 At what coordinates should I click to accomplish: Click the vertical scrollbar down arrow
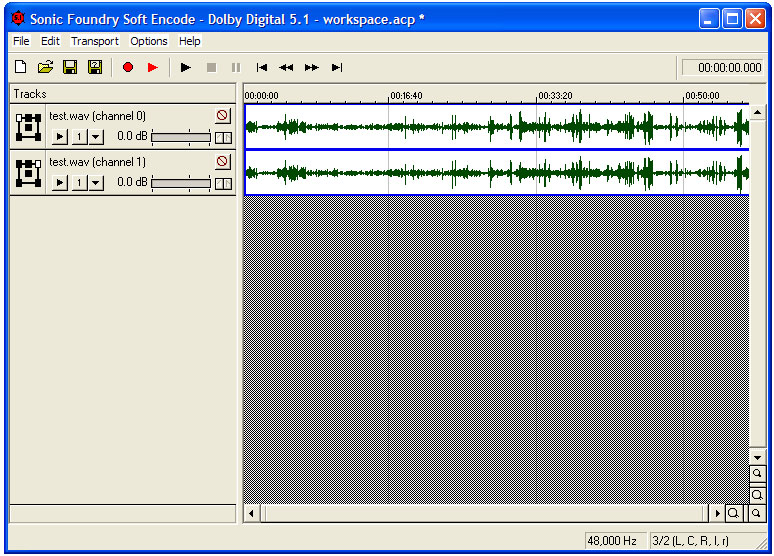tap(758, 457)
